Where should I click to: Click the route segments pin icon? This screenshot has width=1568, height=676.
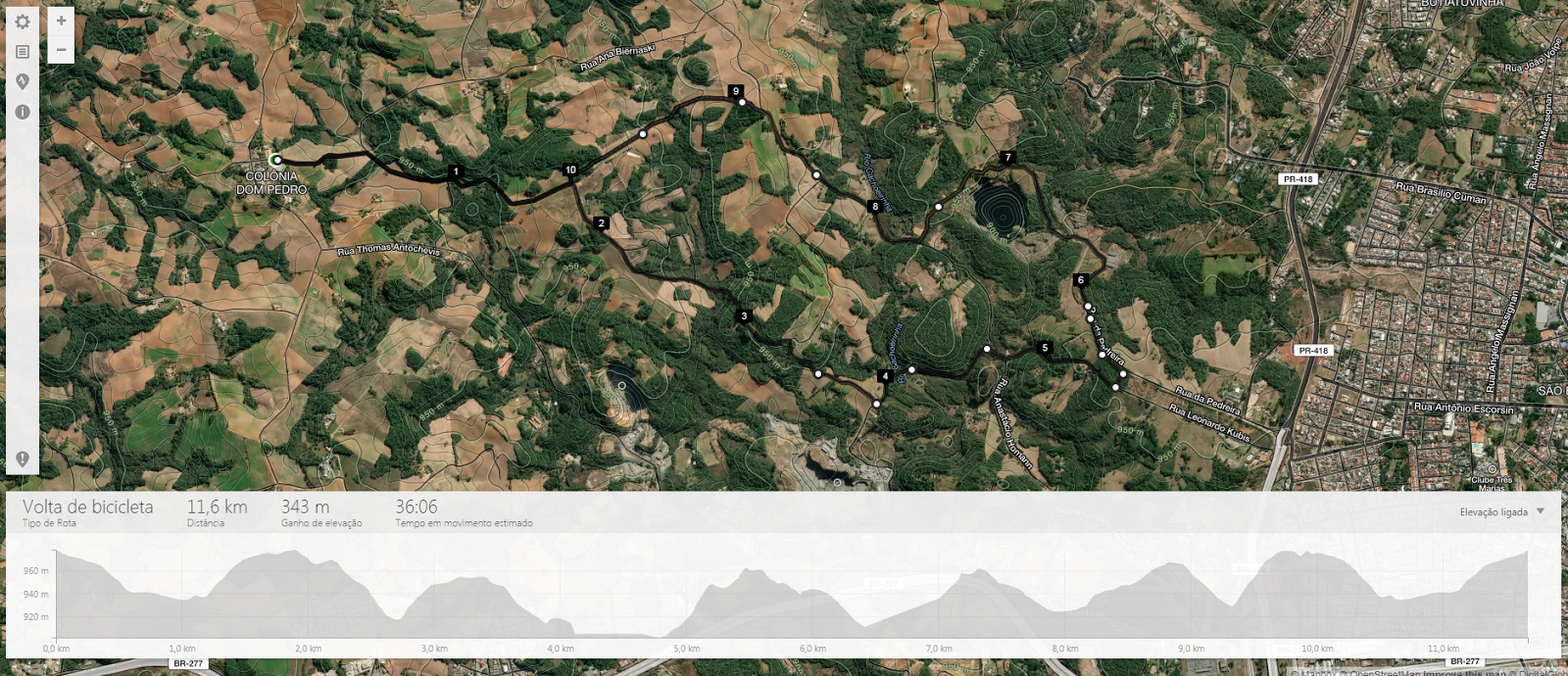coord(23,81)
